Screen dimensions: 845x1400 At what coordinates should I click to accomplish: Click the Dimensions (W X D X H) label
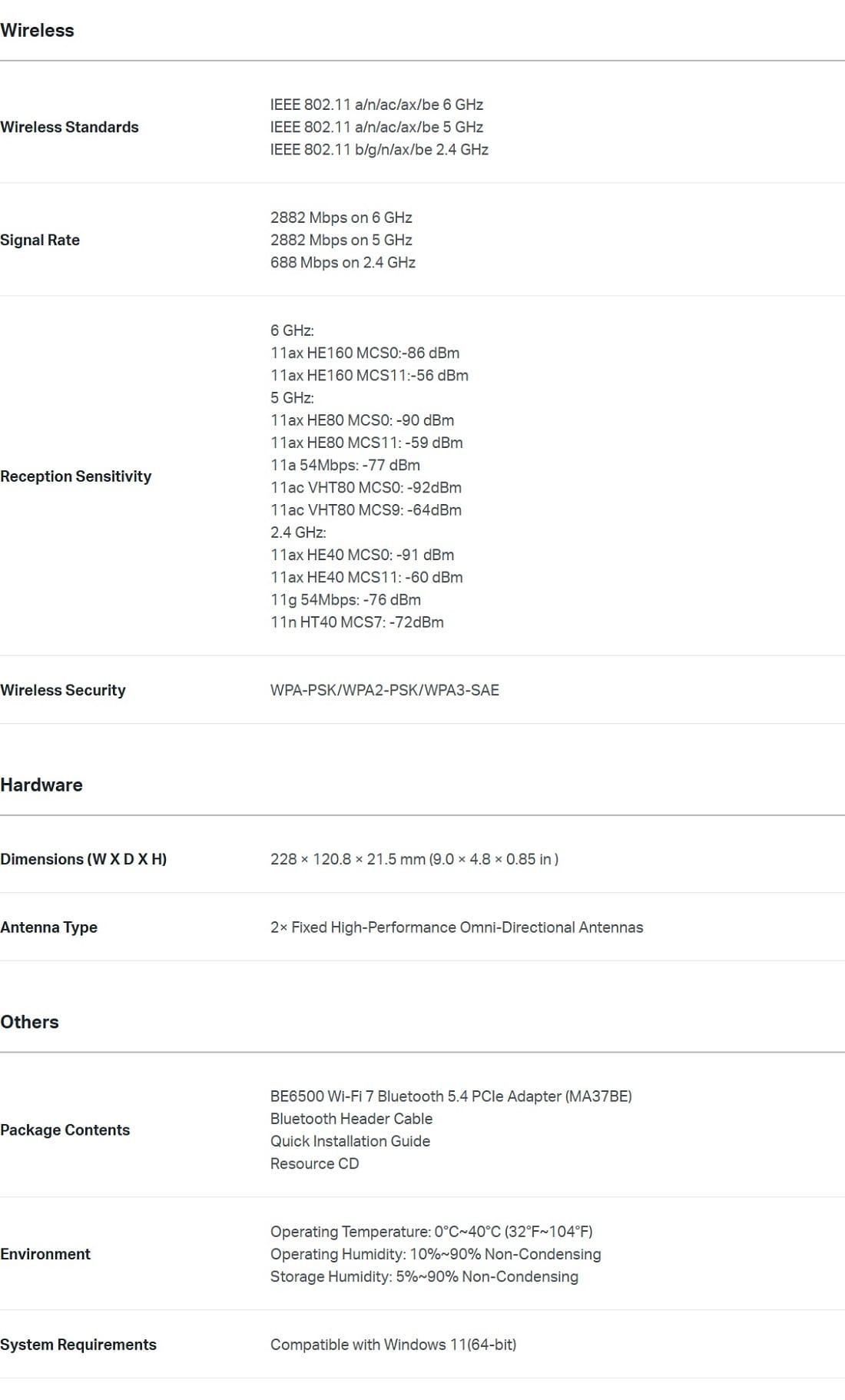[x=84, y=859]
